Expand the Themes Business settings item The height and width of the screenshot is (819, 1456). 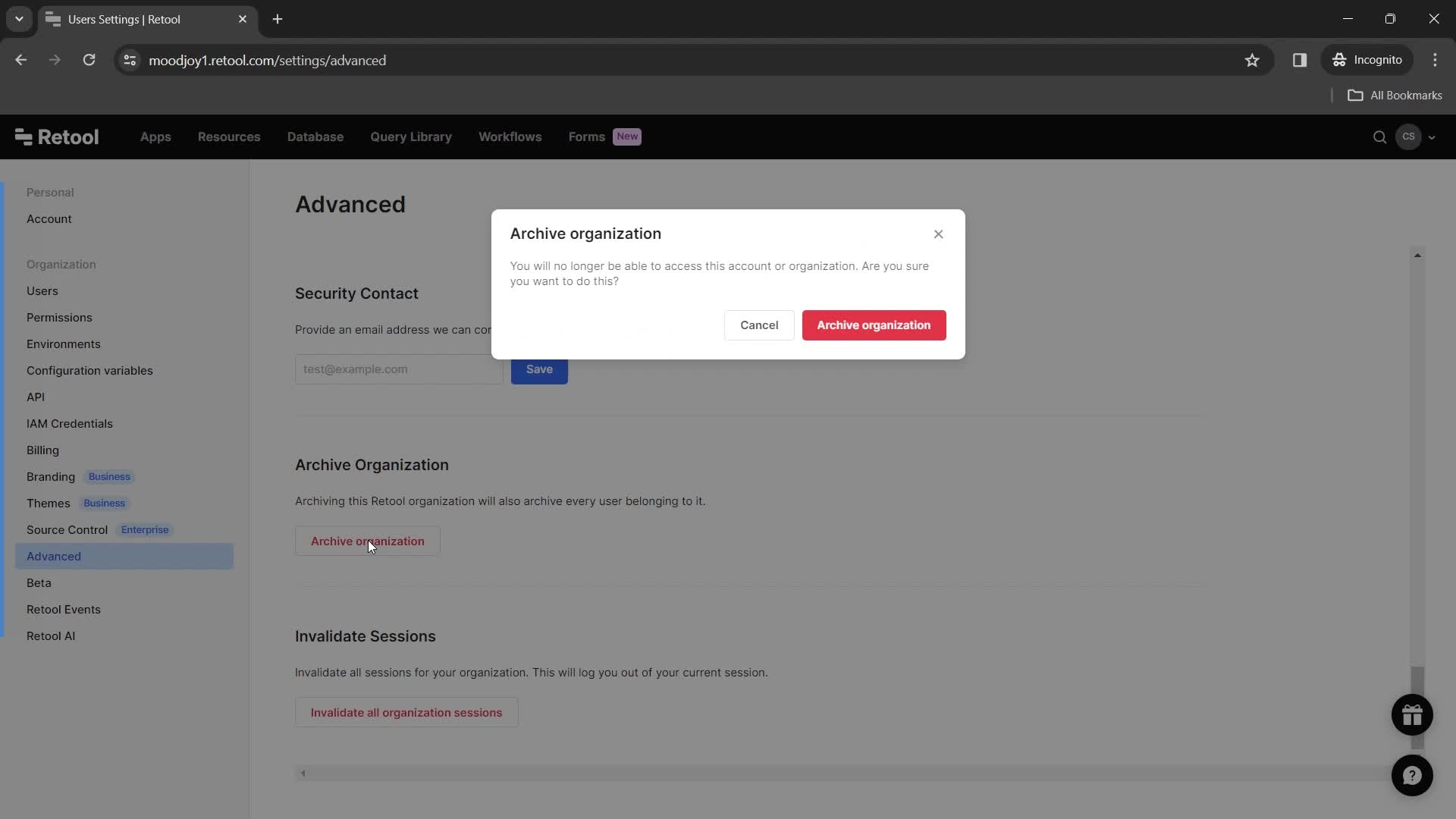75,503
